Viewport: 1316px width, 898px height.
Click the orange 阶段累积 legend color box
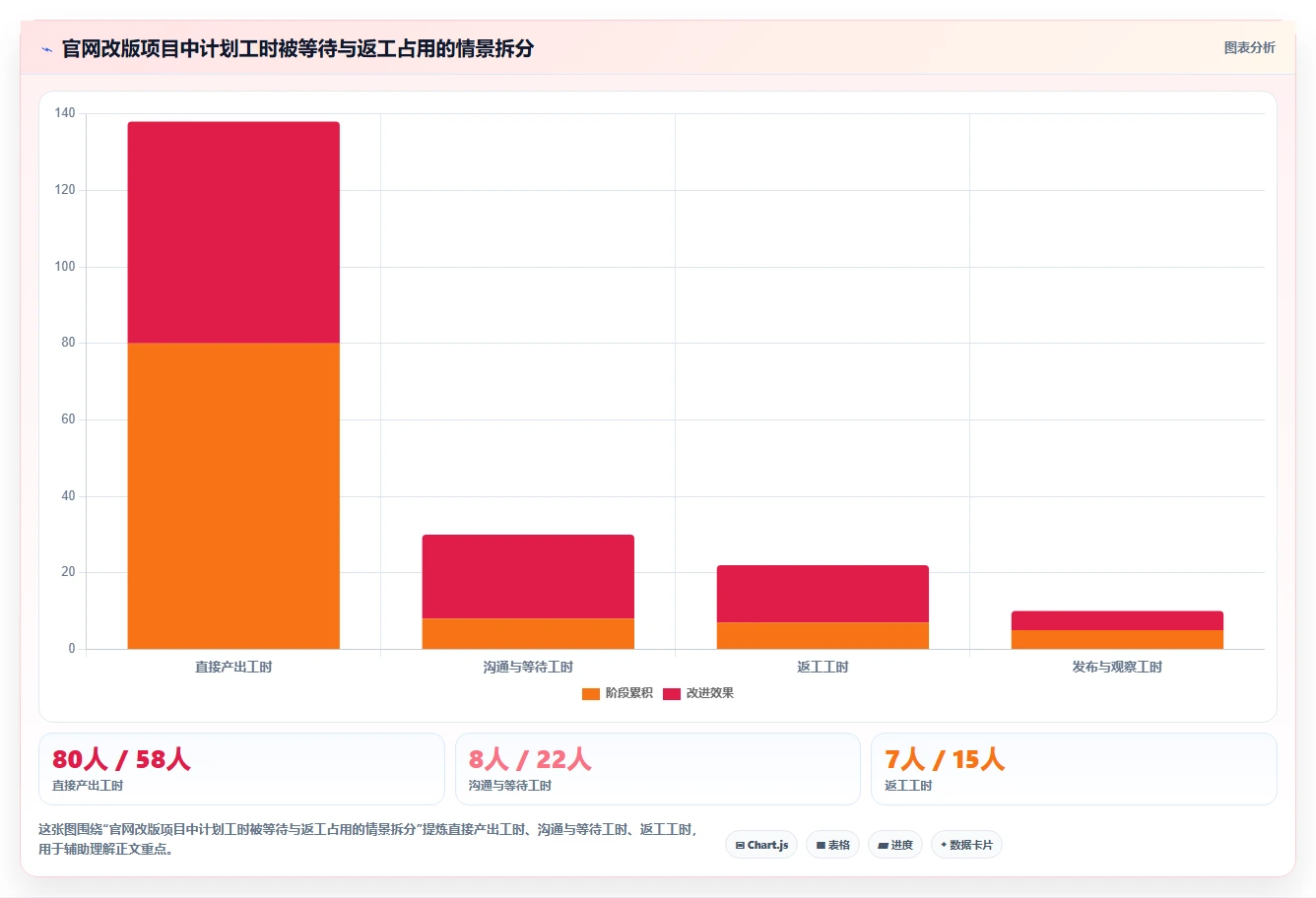591,693
